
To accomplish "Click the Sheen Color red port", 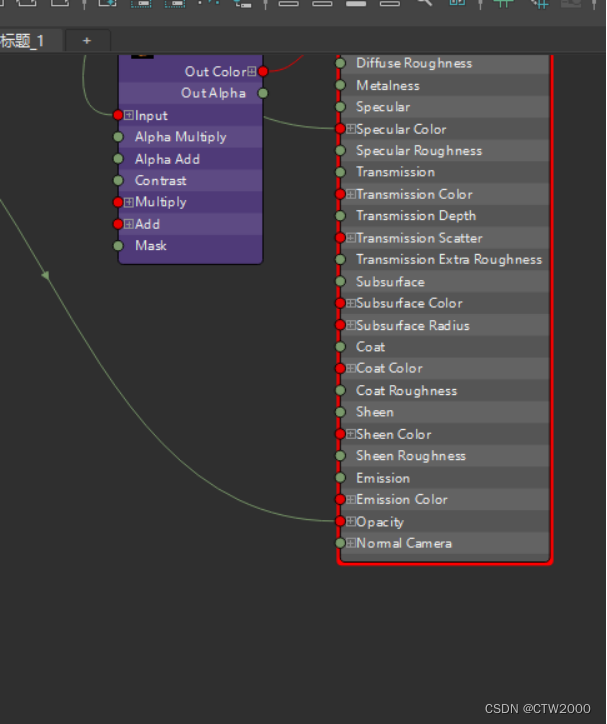I will point(341,434).
